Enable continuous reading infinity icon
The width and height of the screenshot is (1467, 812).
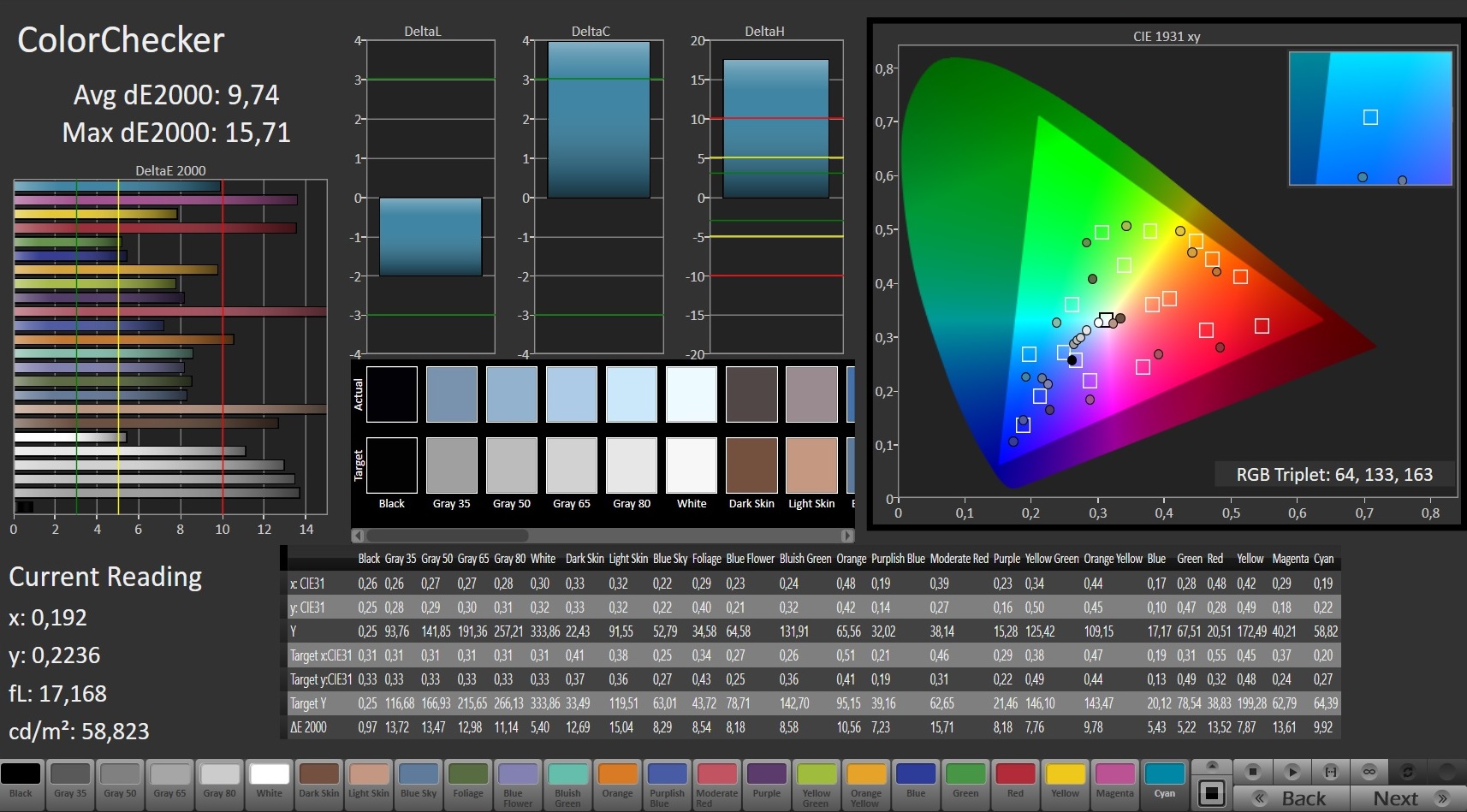pyautogui.click(x=1369, y=772)
